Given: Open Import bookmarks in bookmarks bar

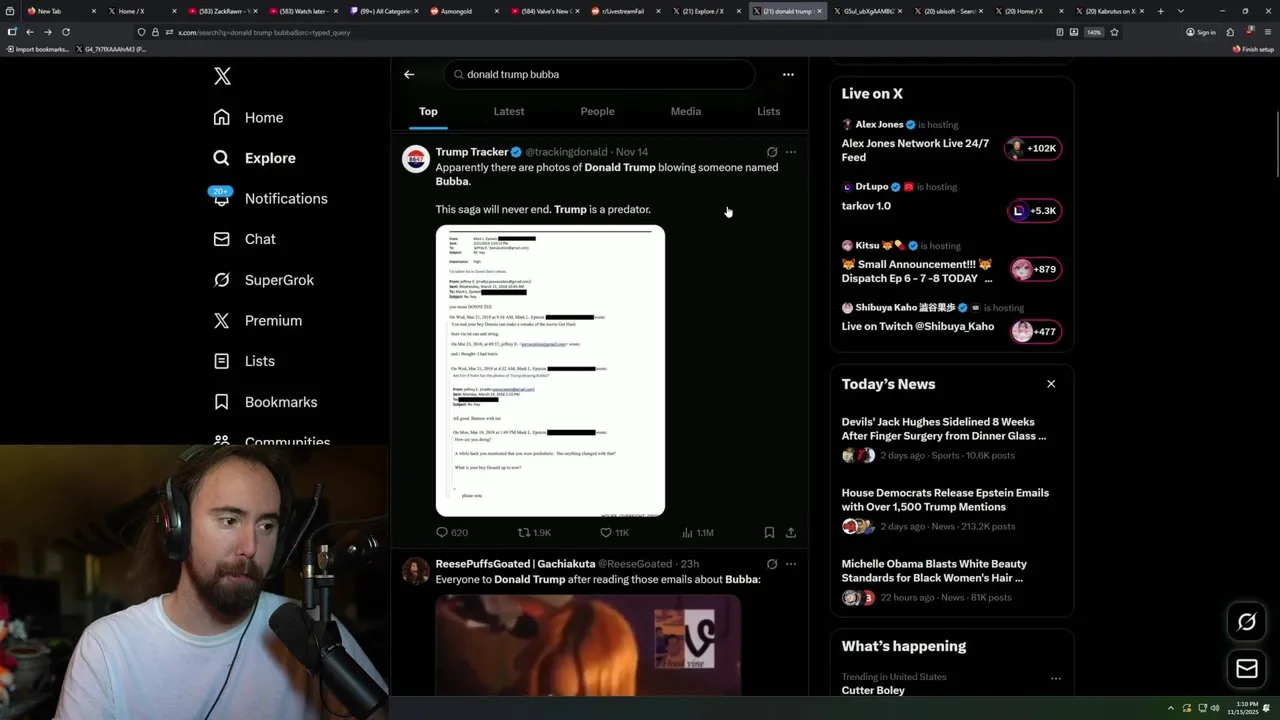Looking at the screenshot, I should [38, 49].
